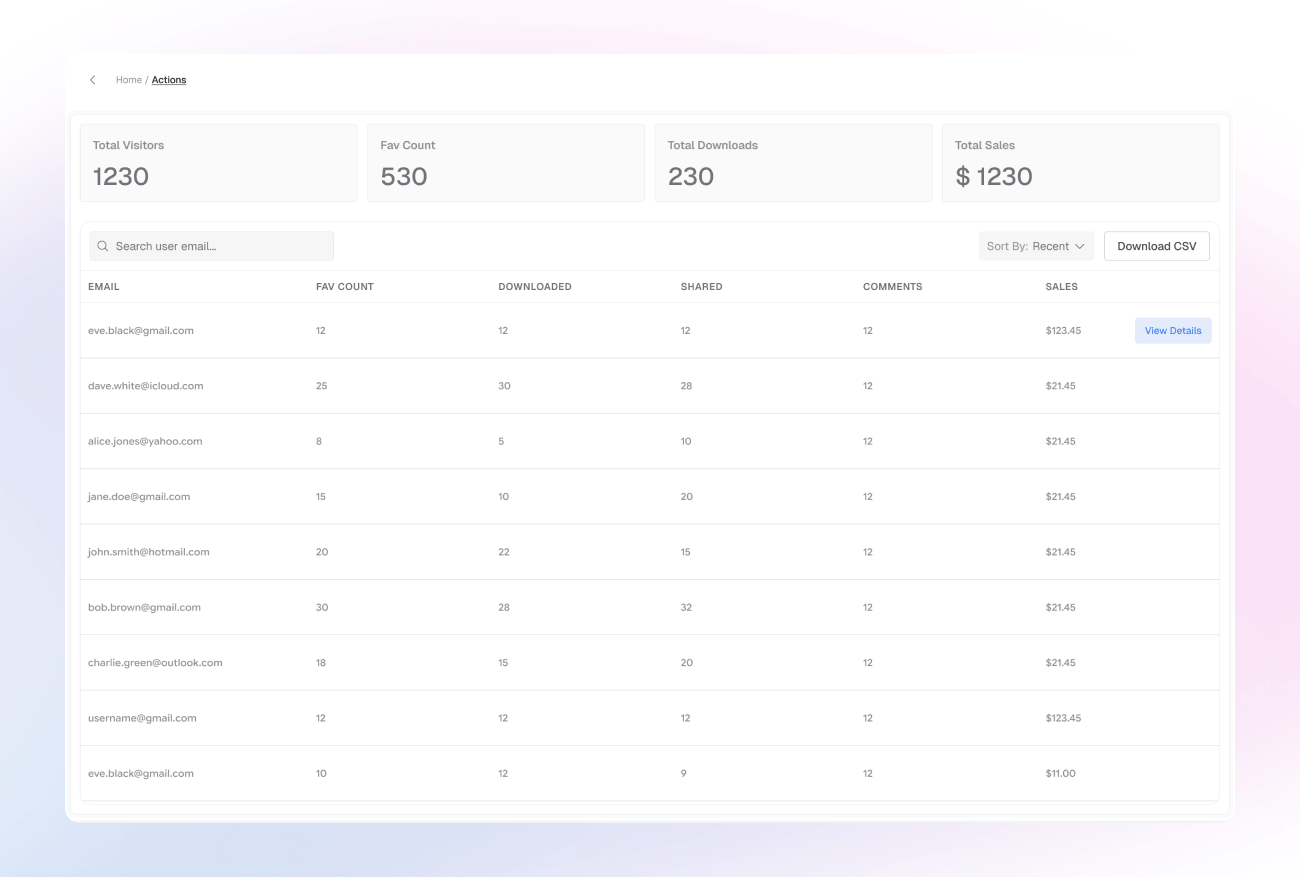Viewport: 1300px width, 877px height.
Task: Sort by the FAV COUNT column header
Action: (344, 287)
